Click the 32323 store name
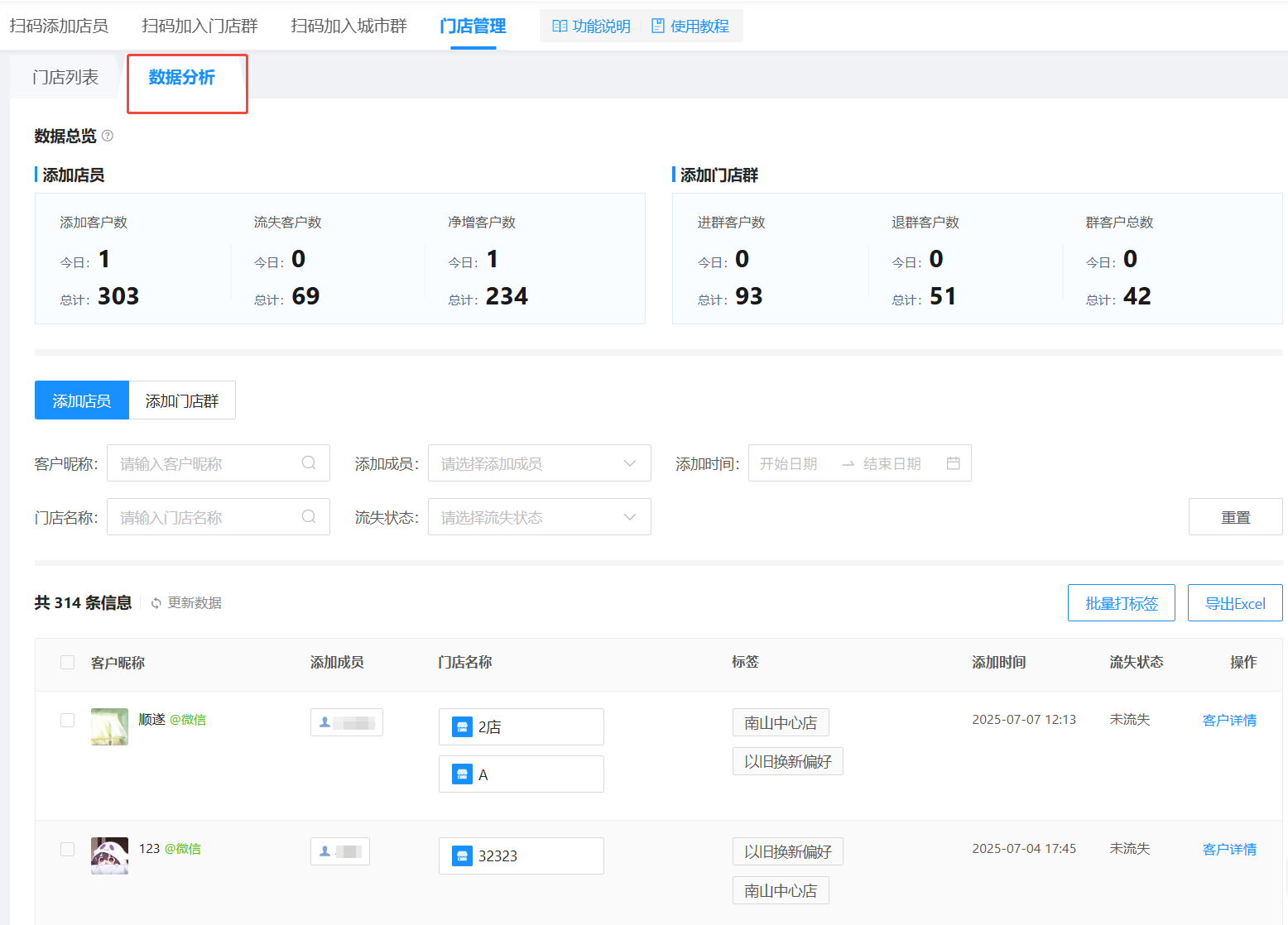1288x925 pixels. click(497, 856)
